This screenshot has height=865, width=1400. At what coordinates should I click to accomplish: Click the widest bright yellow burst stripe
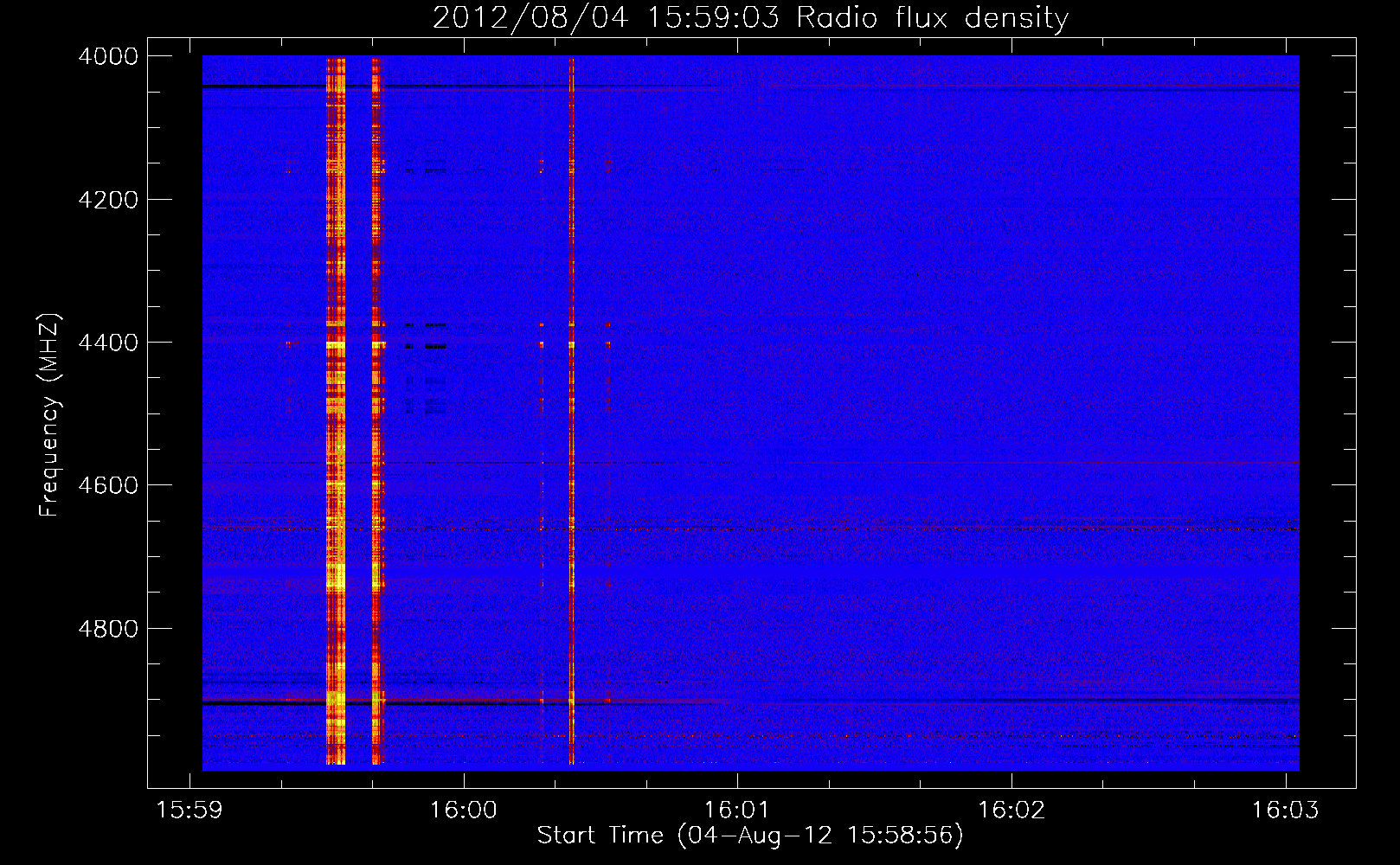click(x=336, y=411)
